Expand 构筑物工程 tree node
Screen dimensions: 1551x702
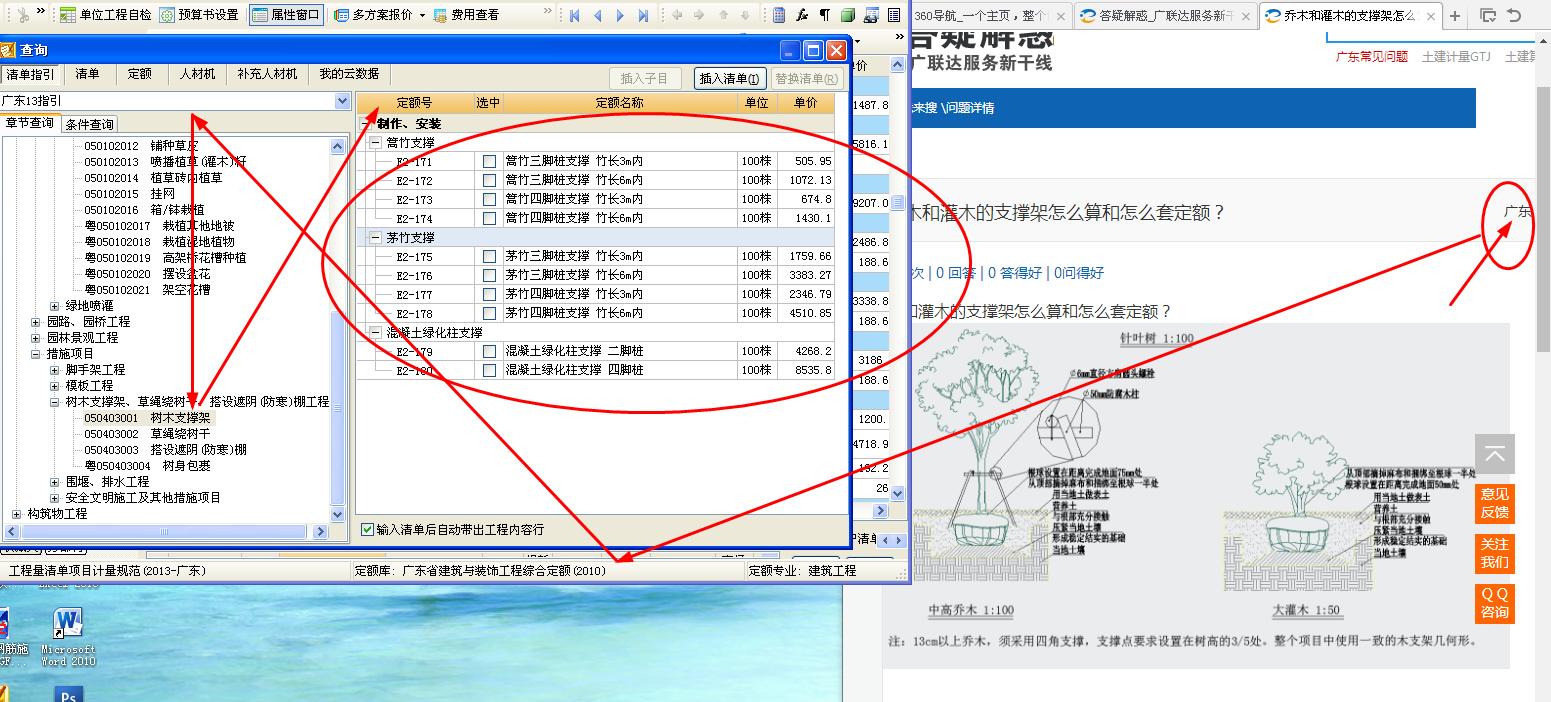pos(17,514)
